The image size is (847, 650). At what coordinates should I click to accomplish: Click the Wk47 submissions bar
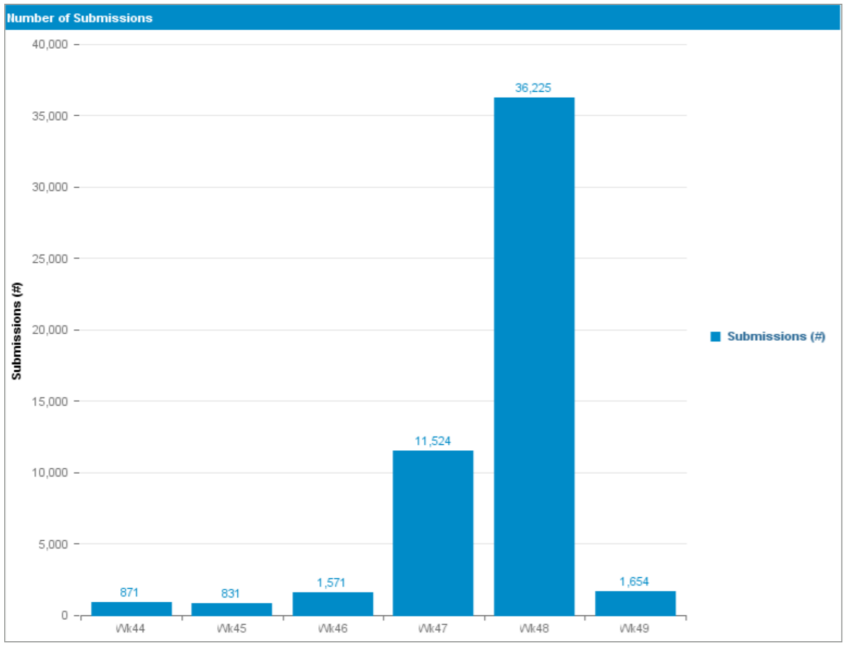tap(433, 532)
